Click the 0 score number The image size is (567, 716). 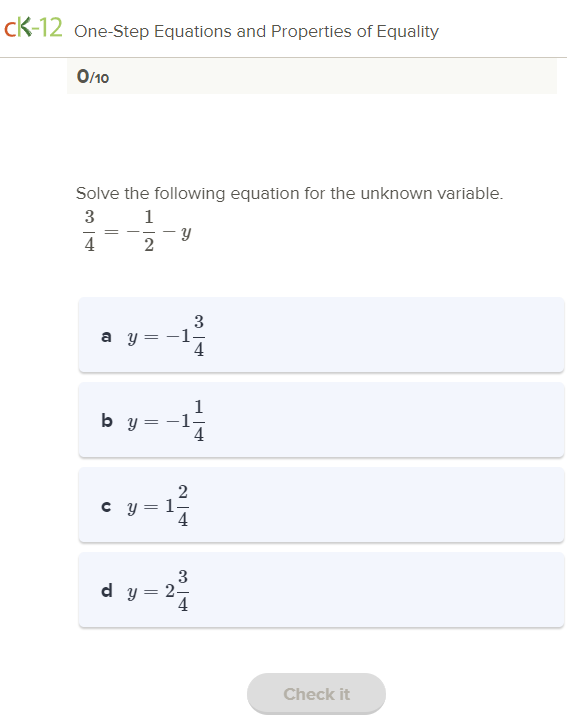[83, 76]
